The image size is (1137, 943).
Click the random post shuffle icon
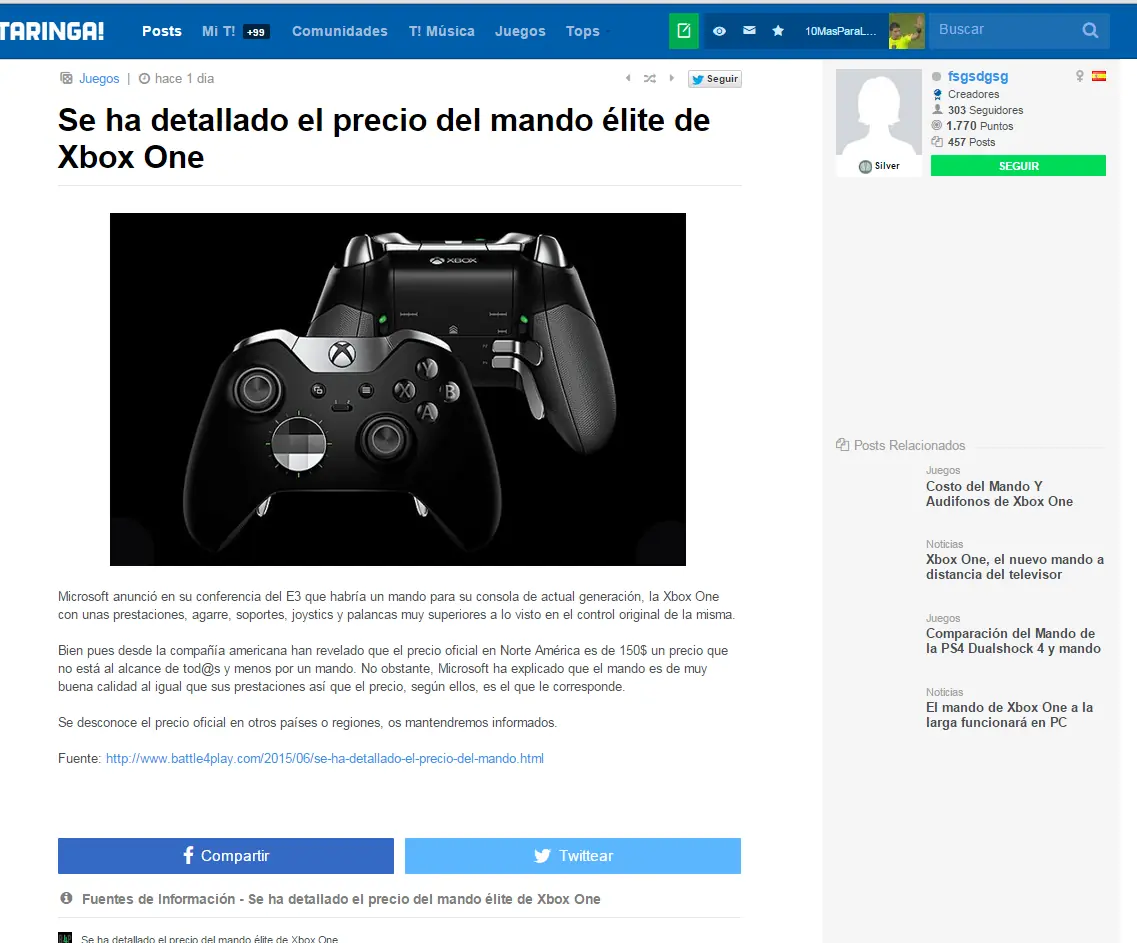[x=650, y=78]
